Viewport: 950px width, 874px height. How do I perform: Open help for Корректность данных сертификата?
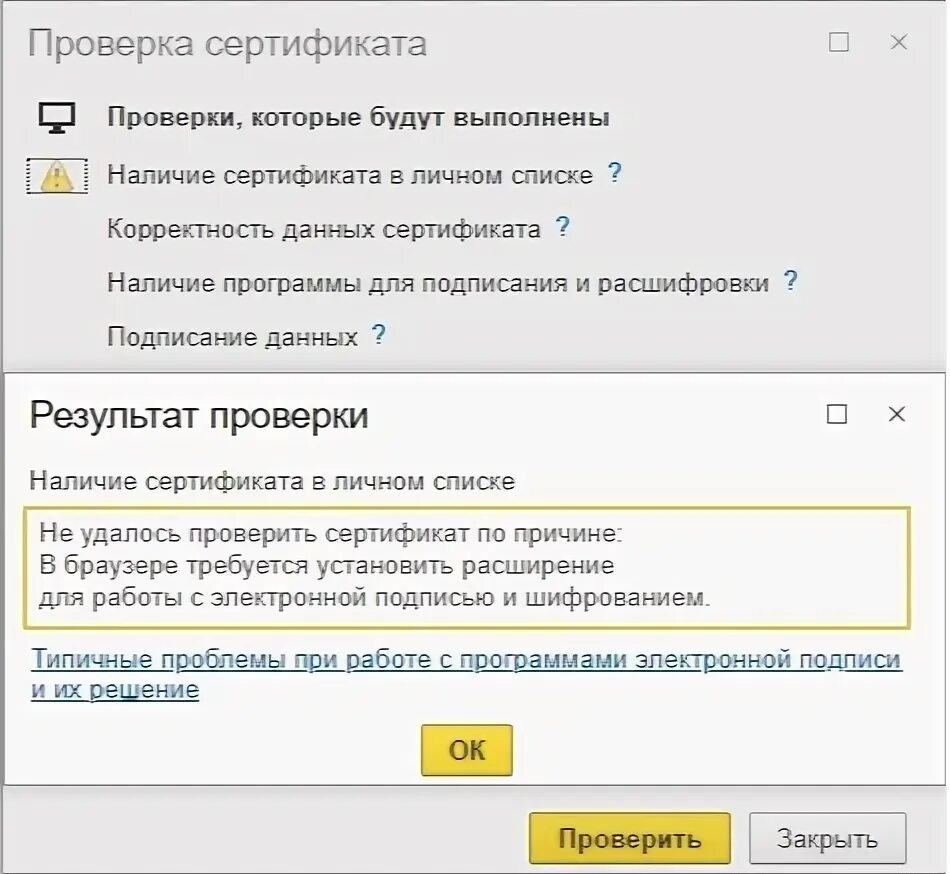point(562,227)
